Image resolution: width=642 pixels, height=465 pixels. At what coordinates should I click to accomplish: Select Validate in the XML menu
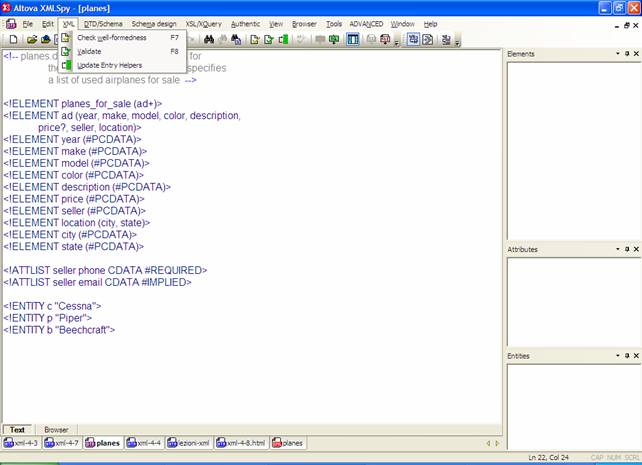tap(89, 51)
